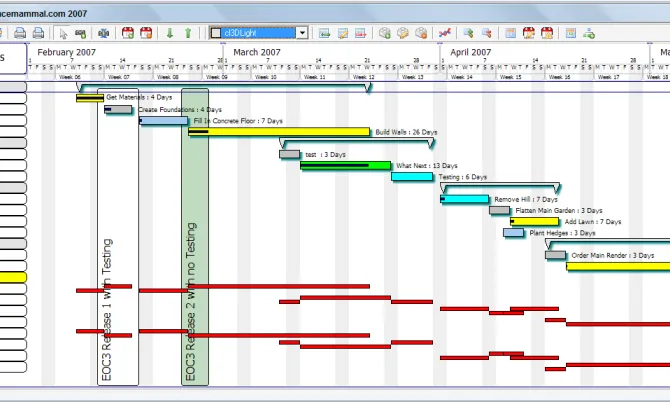Select the cyan Remove Hill task bar

[x=464, y=199]
